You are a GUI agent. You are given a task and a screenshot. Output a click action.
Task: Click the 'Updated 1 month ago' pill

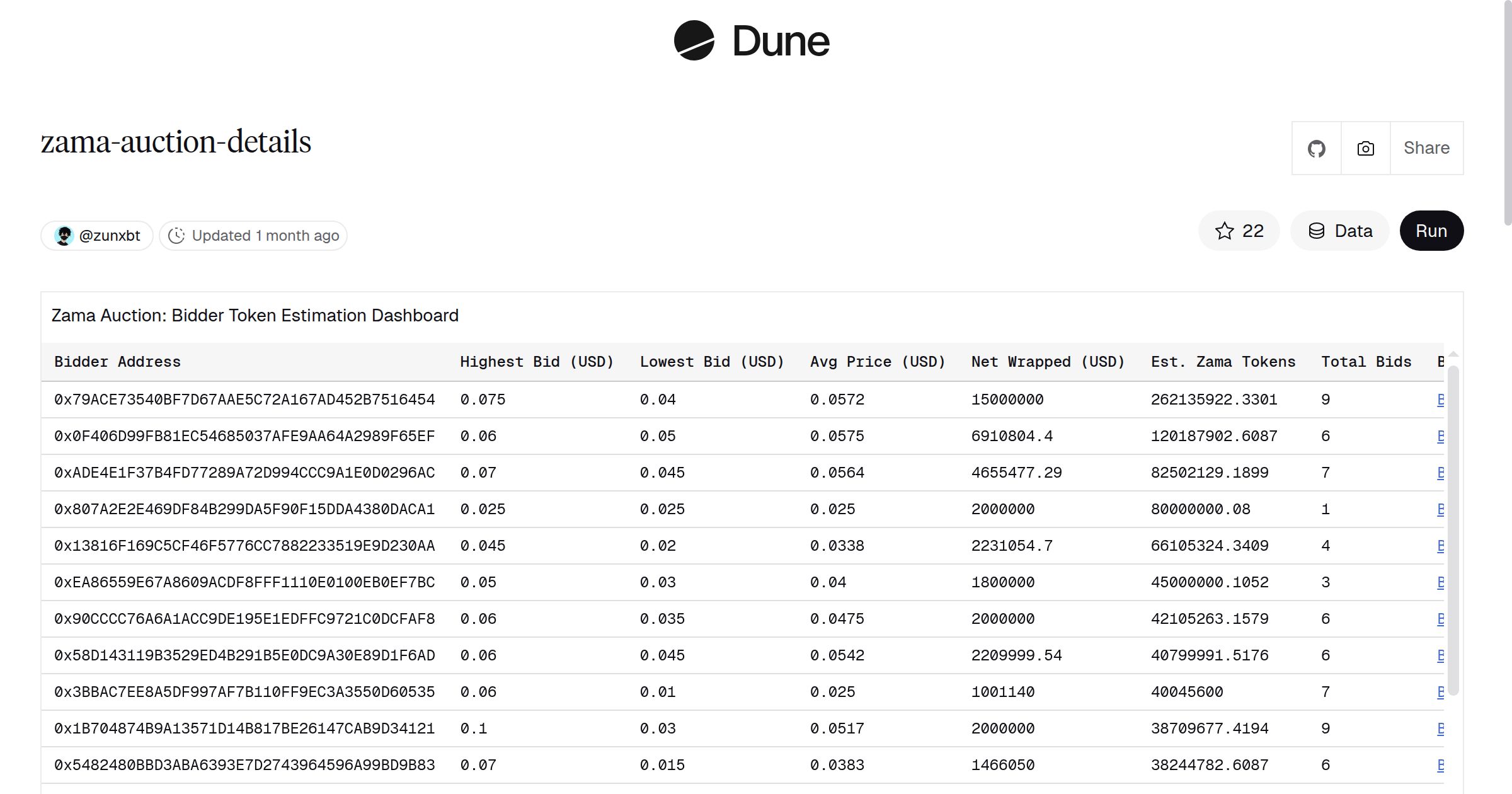pyautogui.click(x=252, y=235)
